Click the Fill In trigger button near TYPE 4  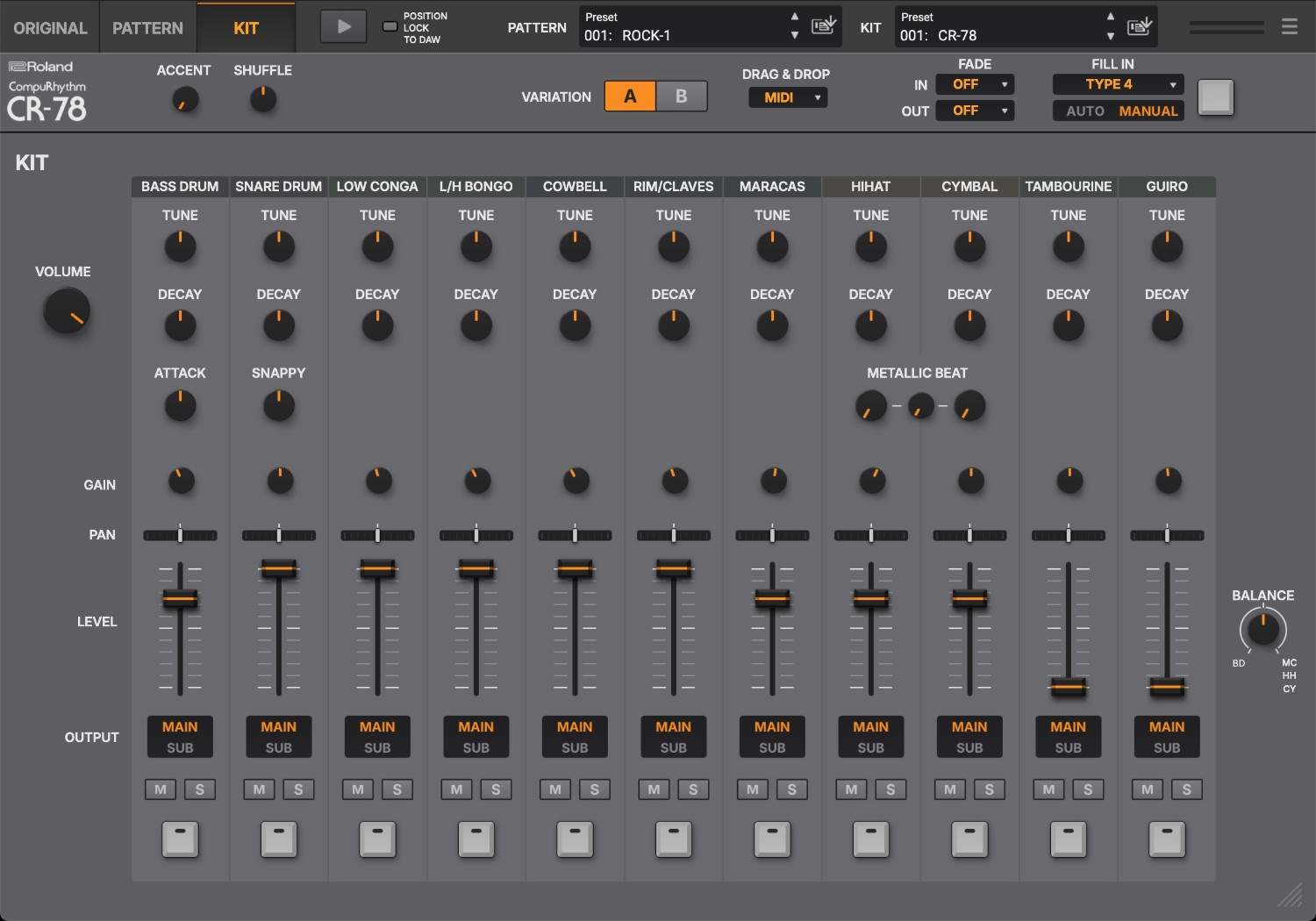click(x=1216, y=97)
